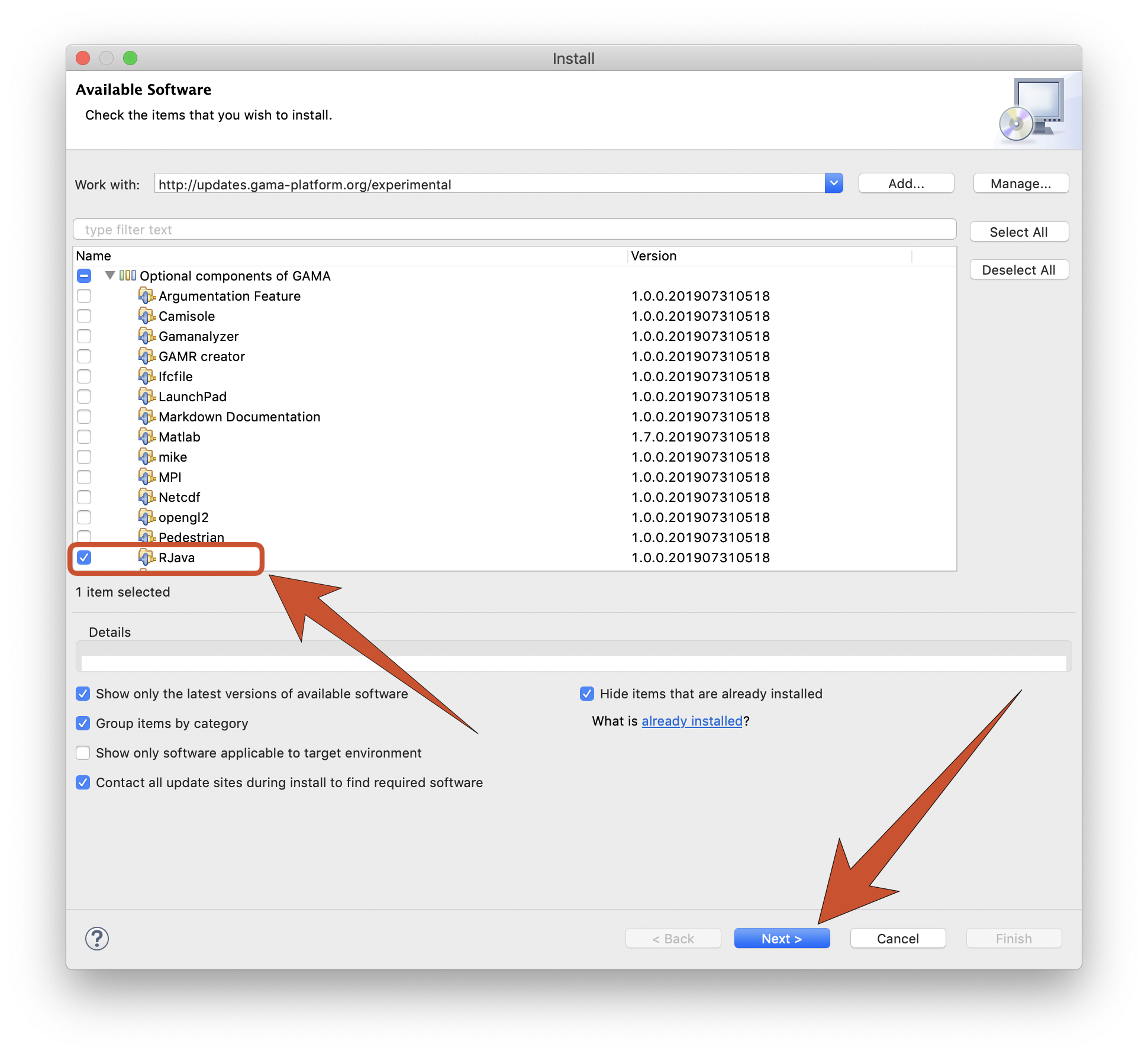Click the opengl2 plugin icon

[147, 517]
